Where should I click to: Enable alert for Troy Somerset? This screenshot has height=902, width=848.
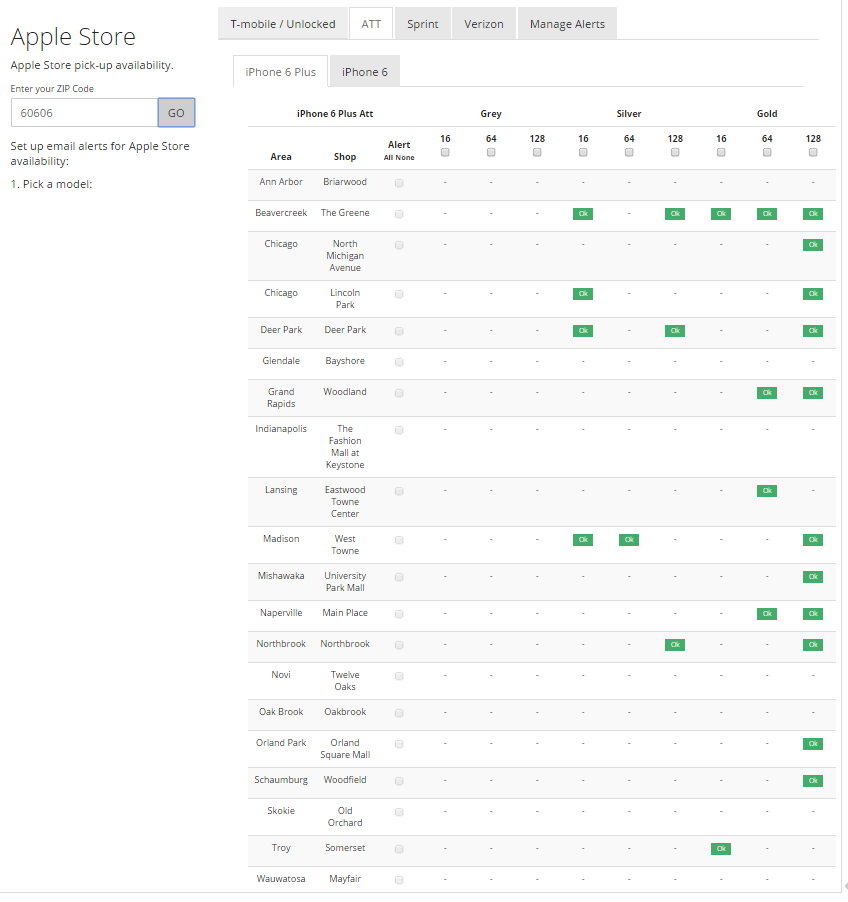point(399,849)
